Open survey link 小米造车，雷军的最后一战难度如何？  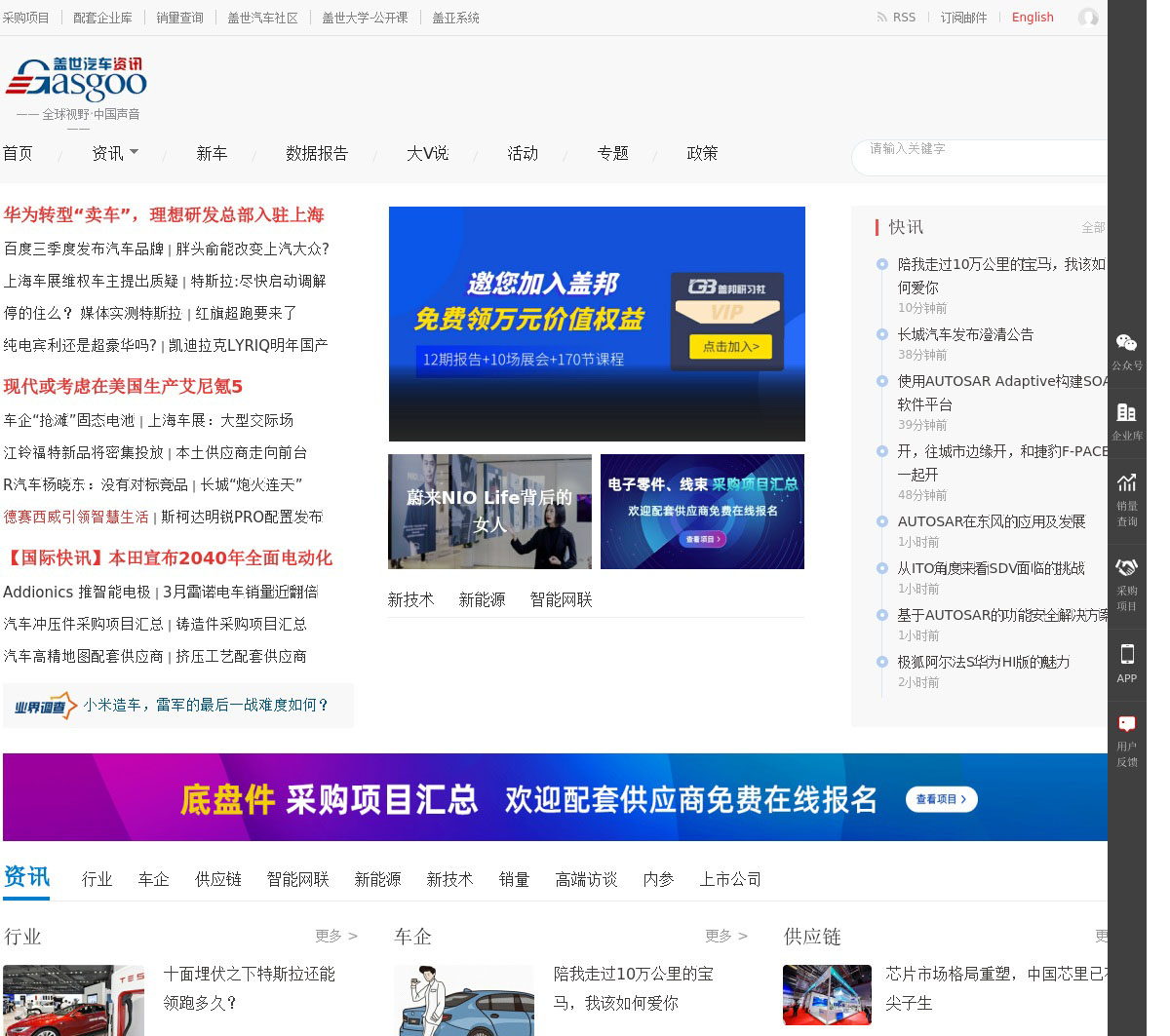(x=206, y=705)
